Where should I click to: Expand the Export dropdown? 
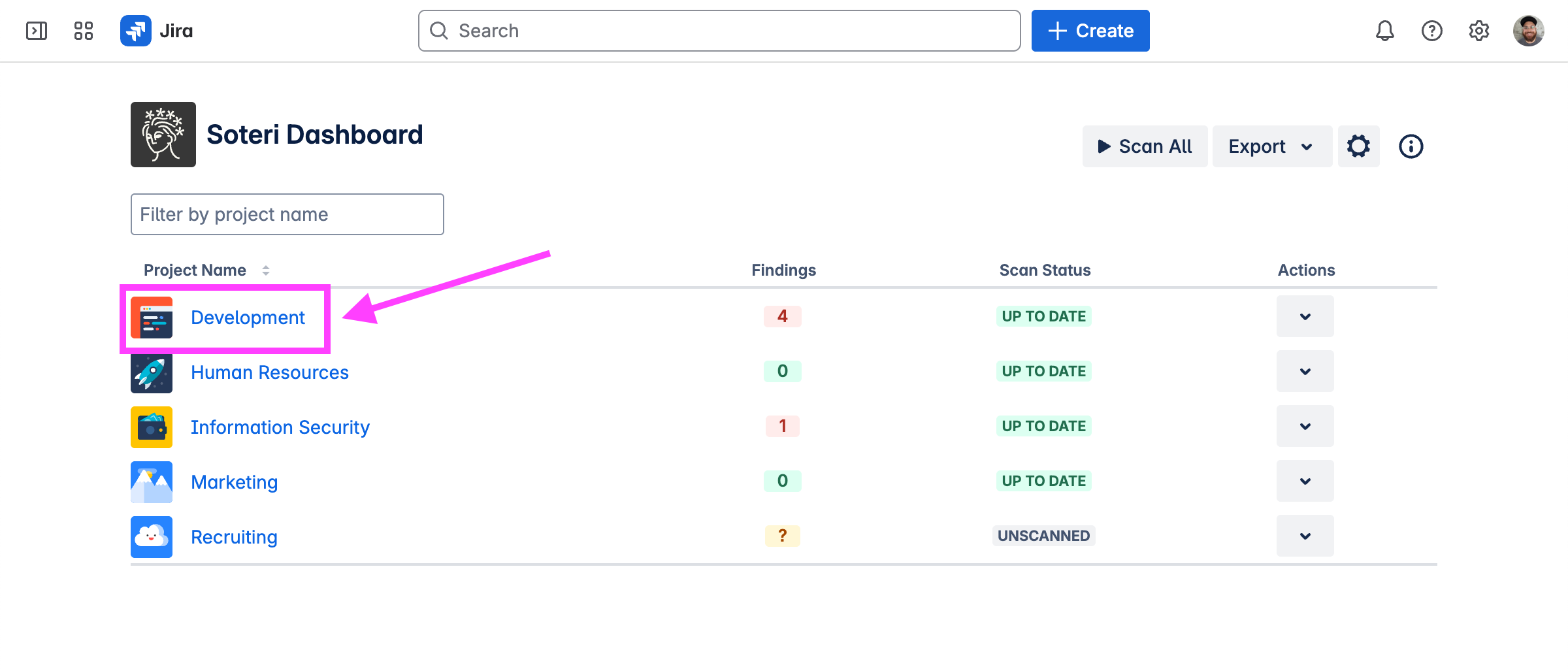1271,146
